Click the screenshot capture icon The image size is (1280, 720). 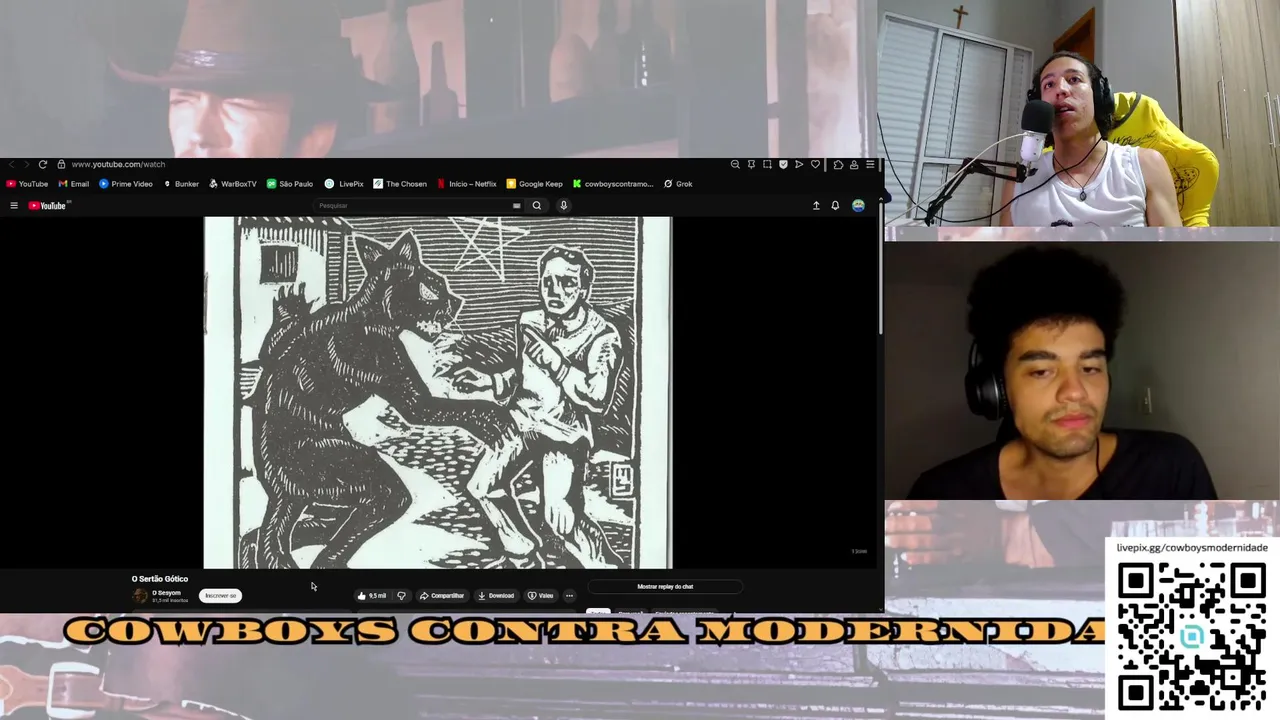coord(767,164)
